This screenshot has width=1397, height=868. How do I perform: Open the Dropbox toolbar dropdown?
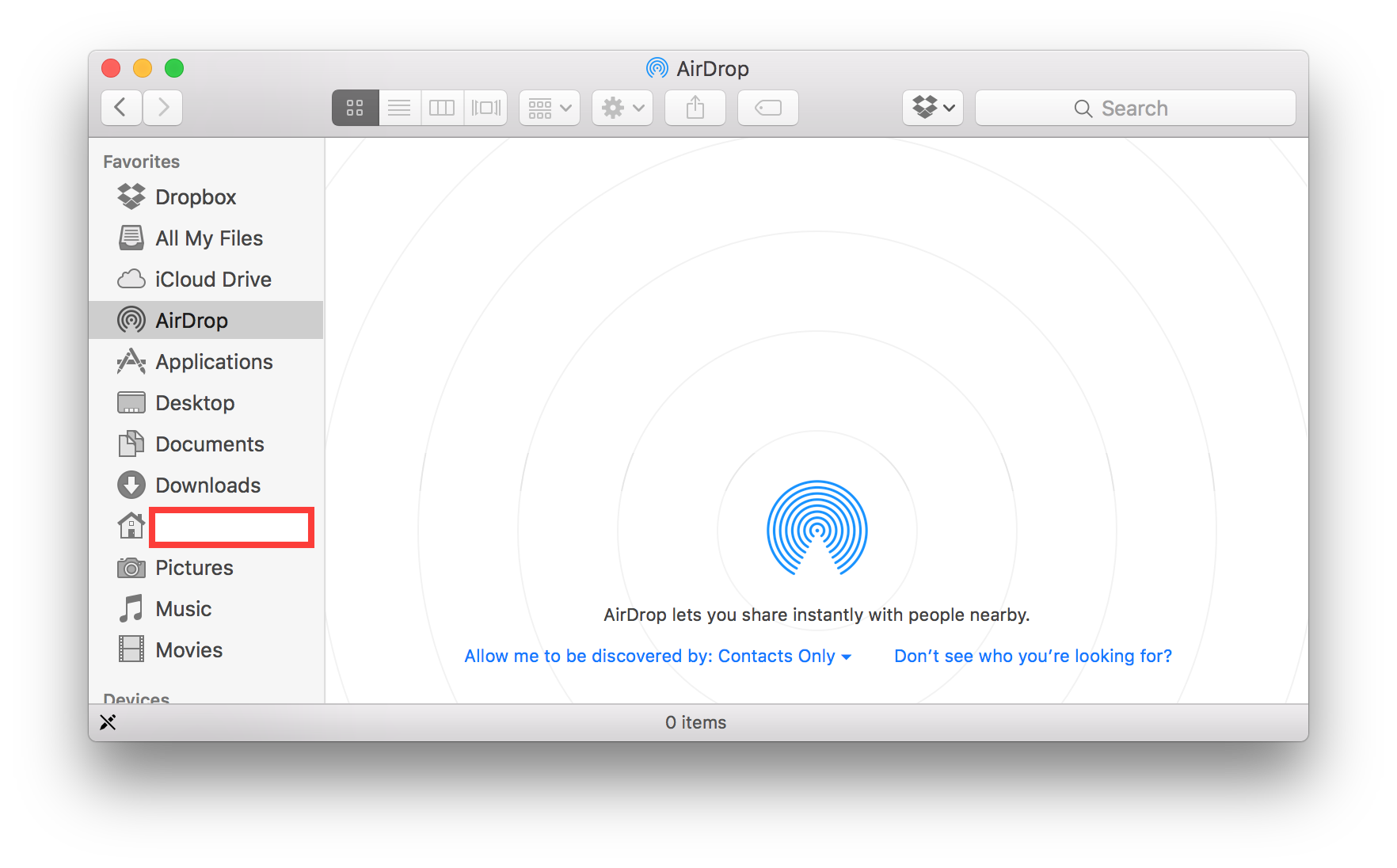coord(933,108)
